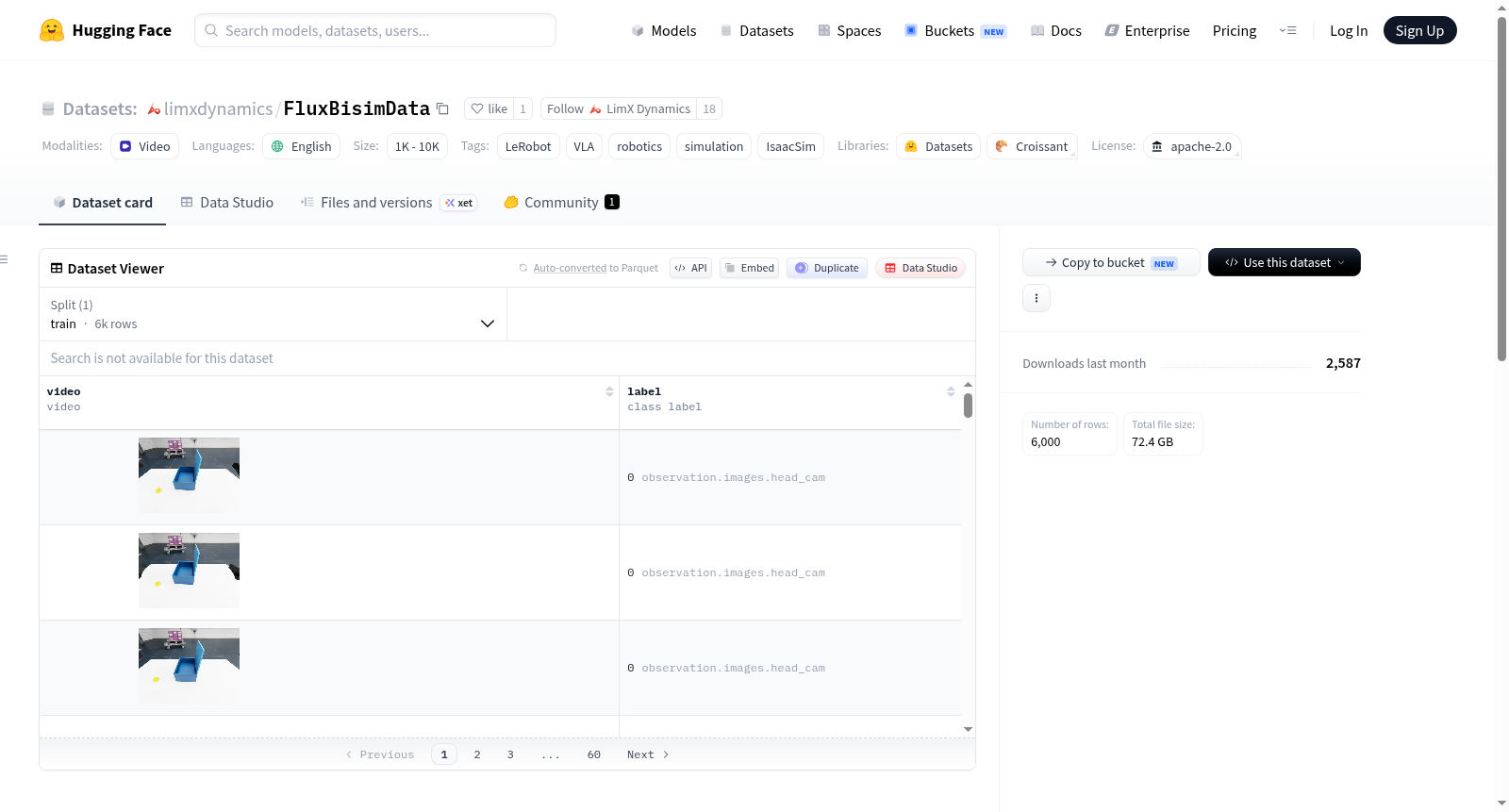Click the like count of 1

pyautogui.click(x=523, y=108)
